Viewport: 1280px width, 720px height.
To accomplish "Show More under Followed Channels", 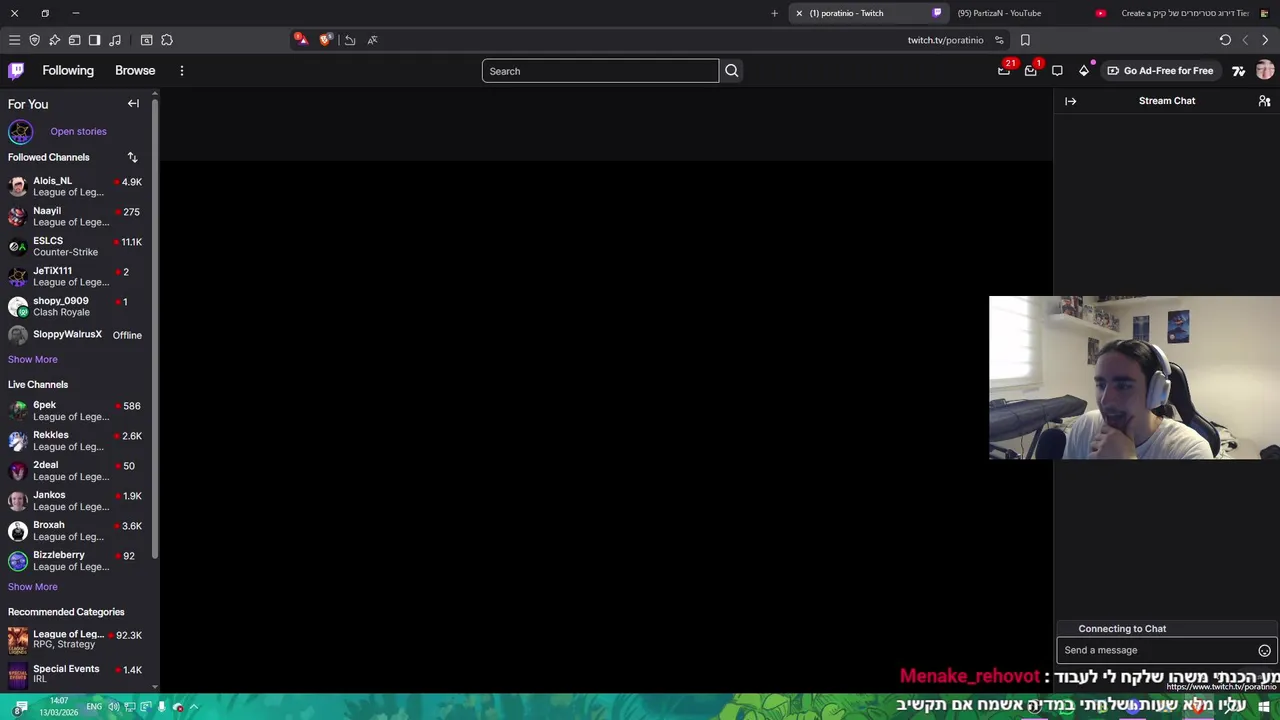I will click(x=33, y=359).
